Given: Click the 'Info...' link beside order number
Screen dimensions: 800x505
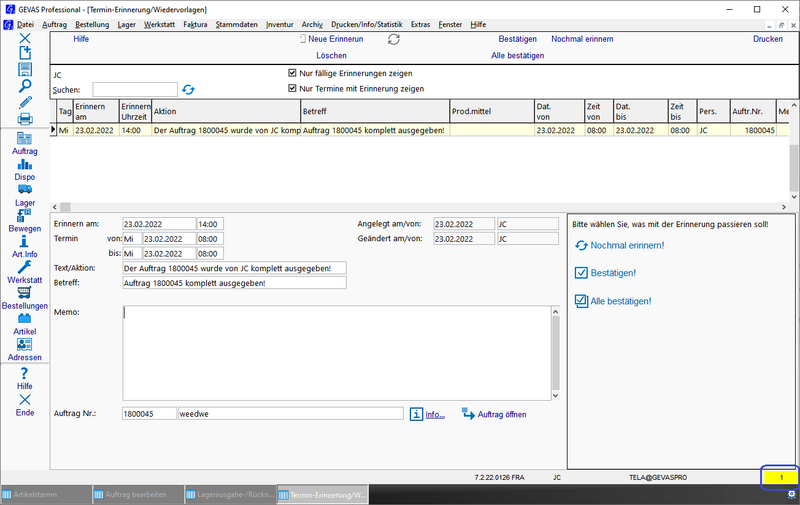Looking at the screenshot, I should point(435,414).
